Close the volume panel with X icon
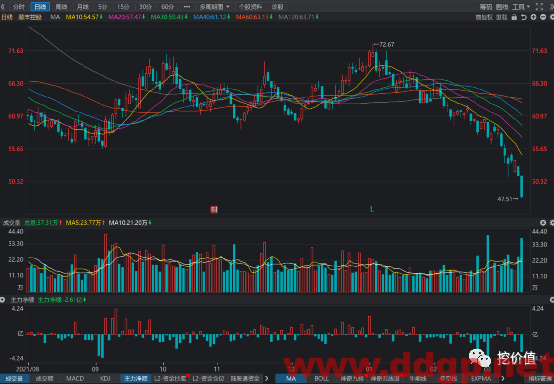This screenshot has height=384, width=554. tap(543, 223)
